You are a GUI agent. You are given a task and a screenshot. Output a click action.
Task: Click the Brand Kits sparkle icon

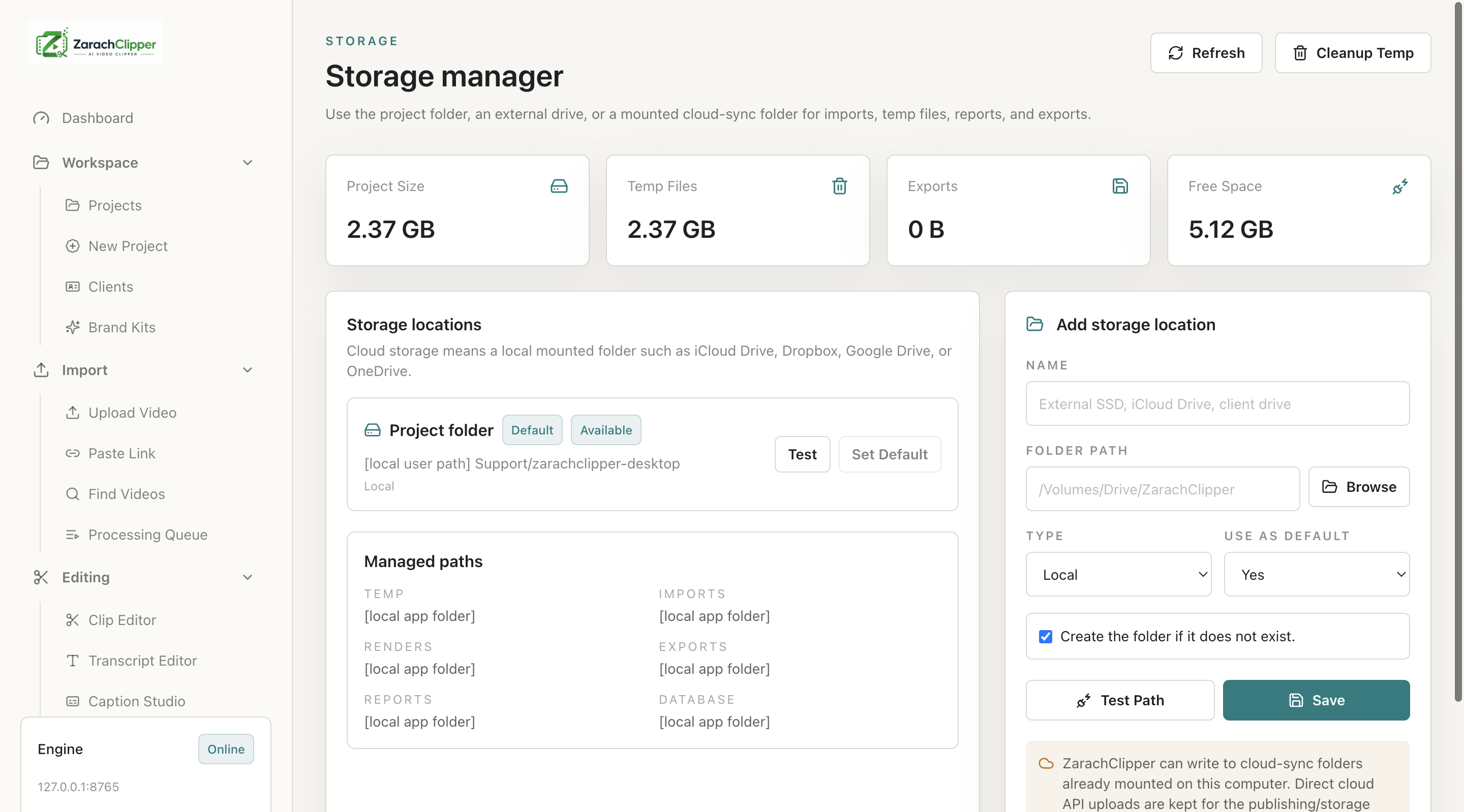tap(72, 327)
